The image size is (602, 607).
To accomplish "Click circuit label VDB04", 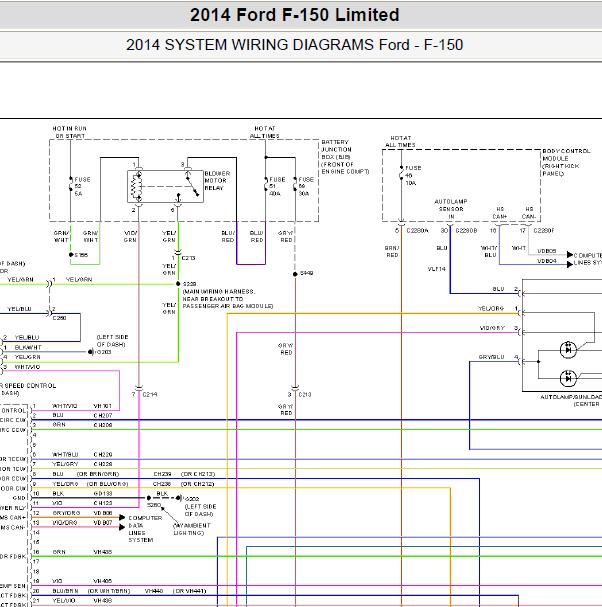I will (x=547, y=261).
